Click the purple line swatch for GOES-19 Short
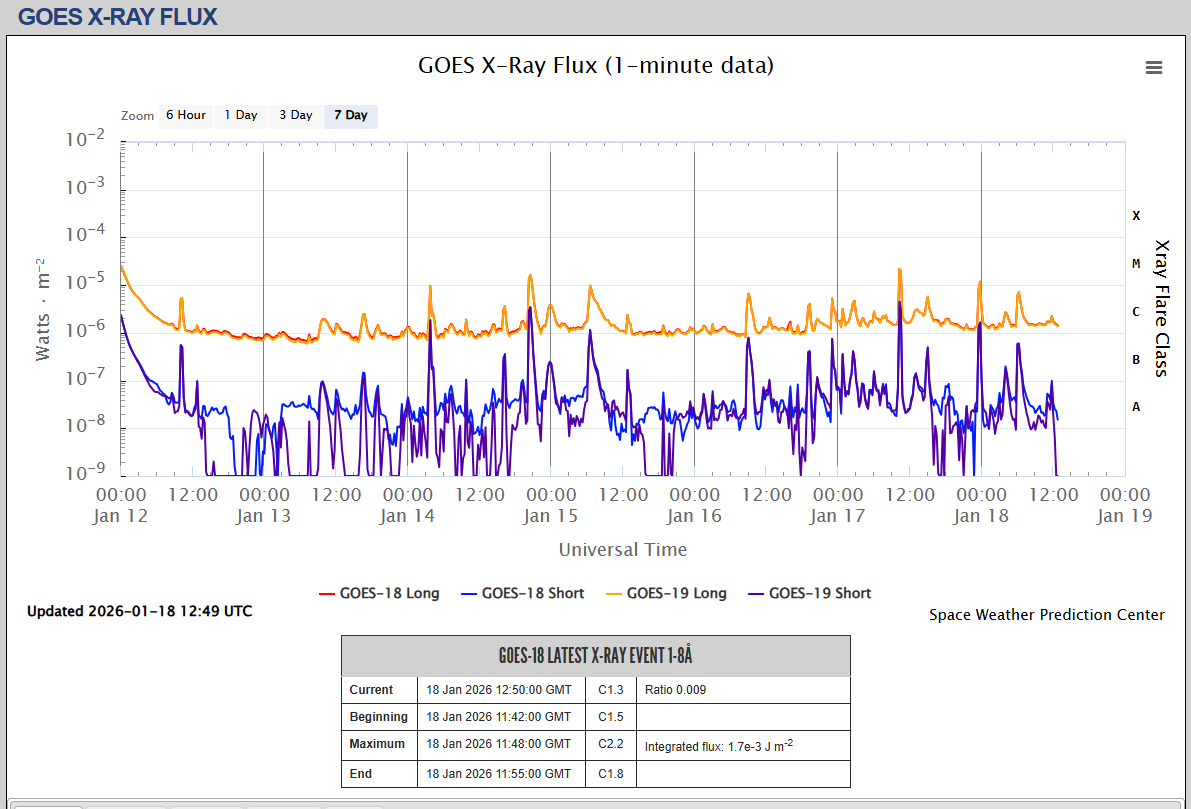Viewport: 1191px width, 809px height. 756,594
